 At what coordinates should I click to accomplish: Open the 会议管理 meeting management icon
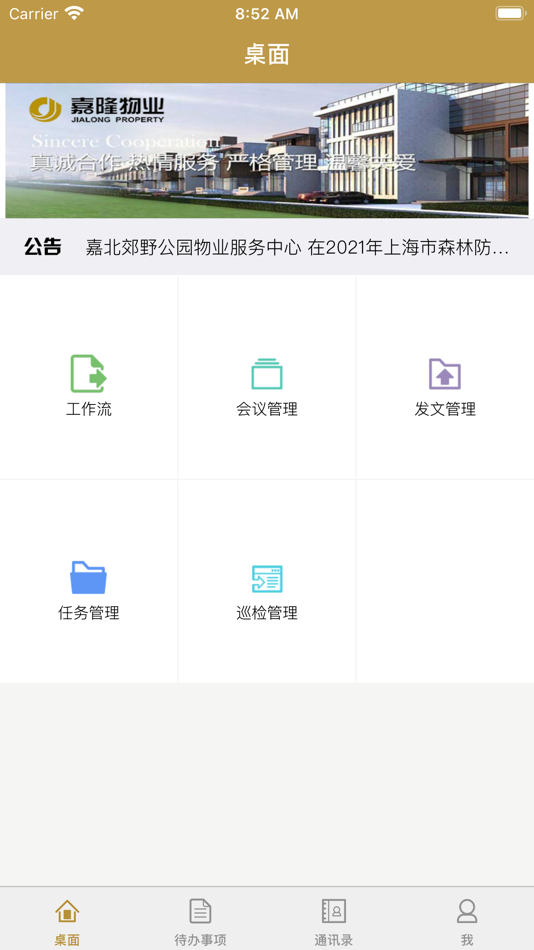pyautogui.click(x=267, y=373)
